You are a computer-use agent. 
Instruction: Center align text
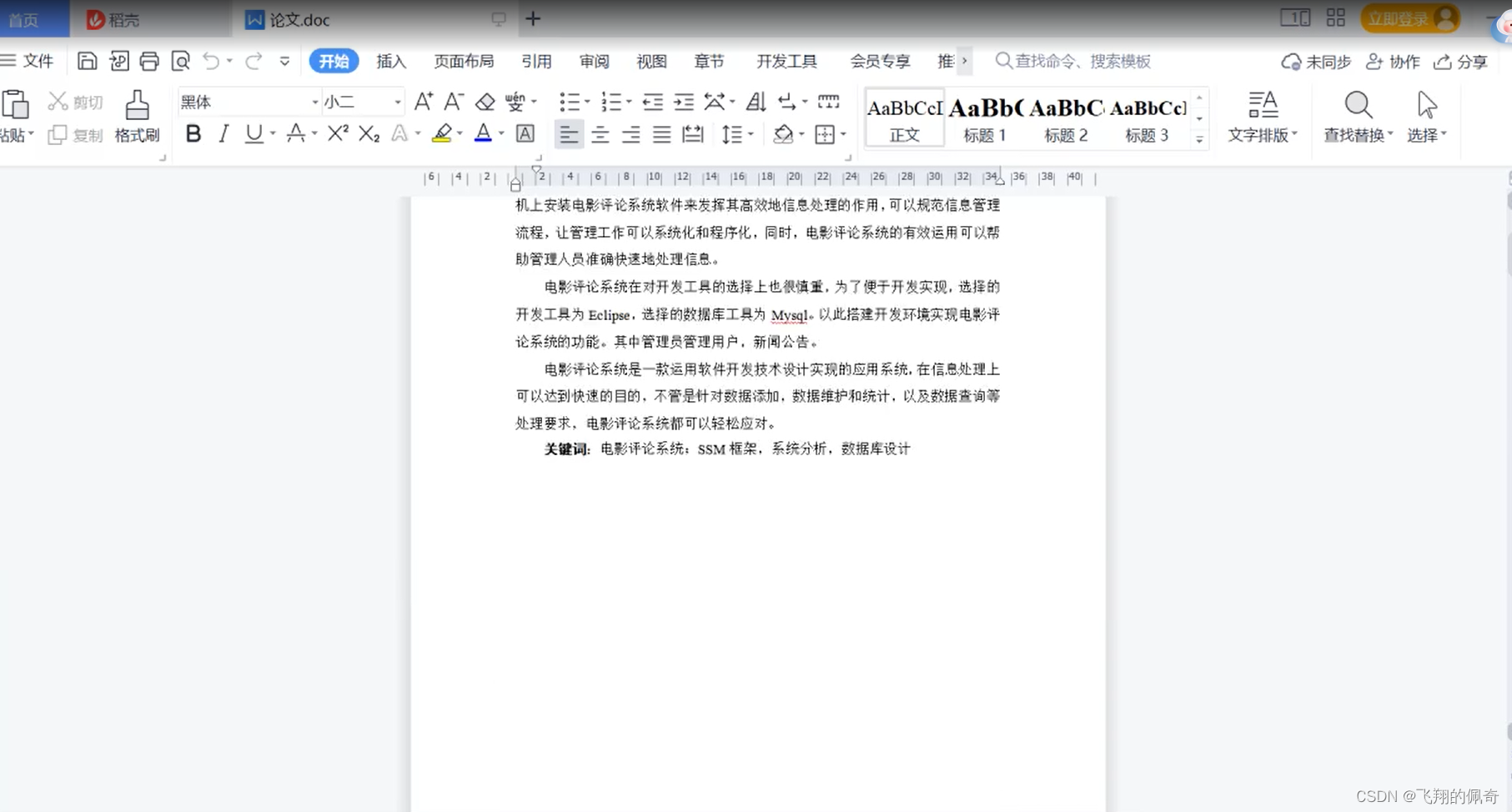600,133
